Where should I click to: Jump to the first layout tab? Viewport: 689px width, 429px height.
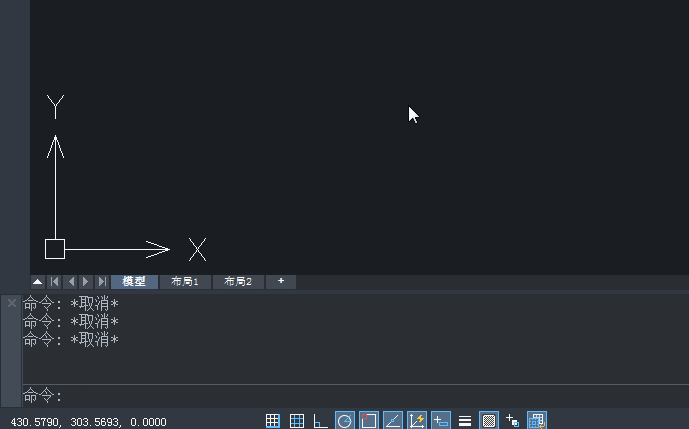55,282
